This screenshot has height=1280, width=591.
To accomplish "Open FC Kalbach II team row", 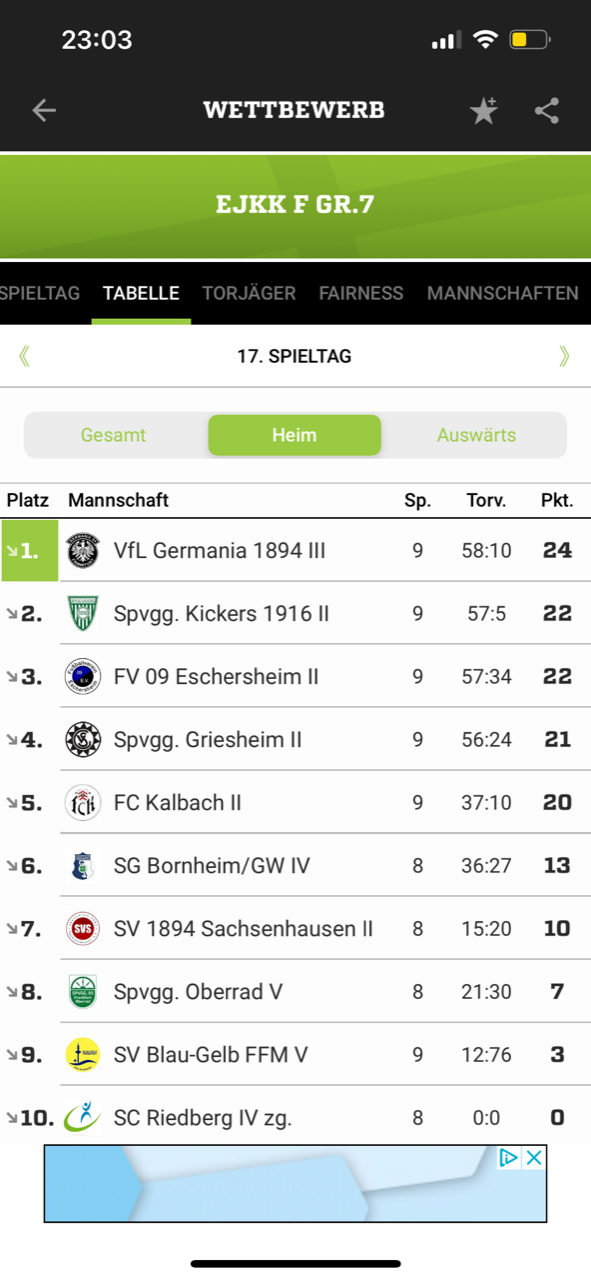I will (x=295, y=802).
